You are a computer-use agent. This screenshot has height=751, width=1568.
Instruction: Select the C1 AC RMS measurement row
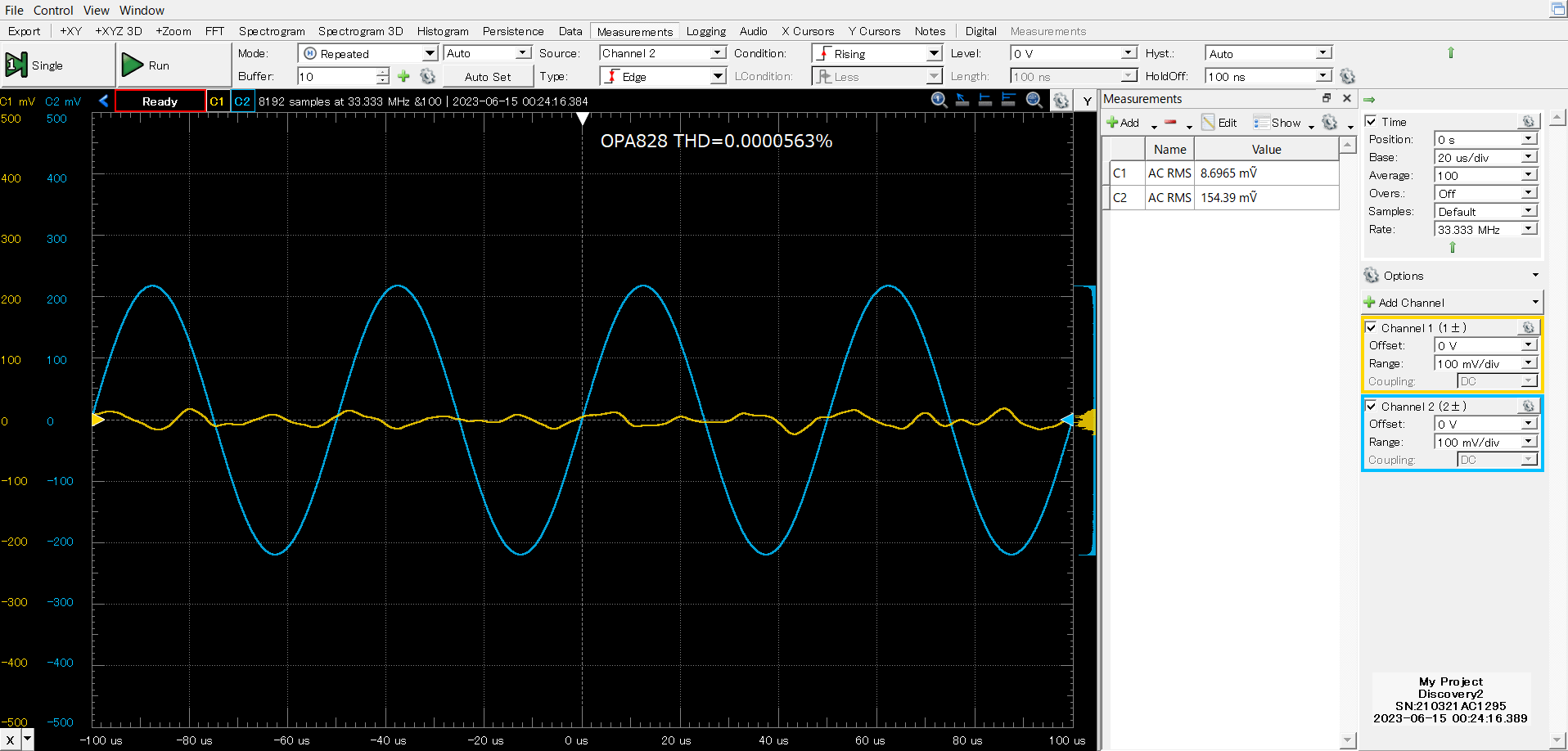(1223, 173)
